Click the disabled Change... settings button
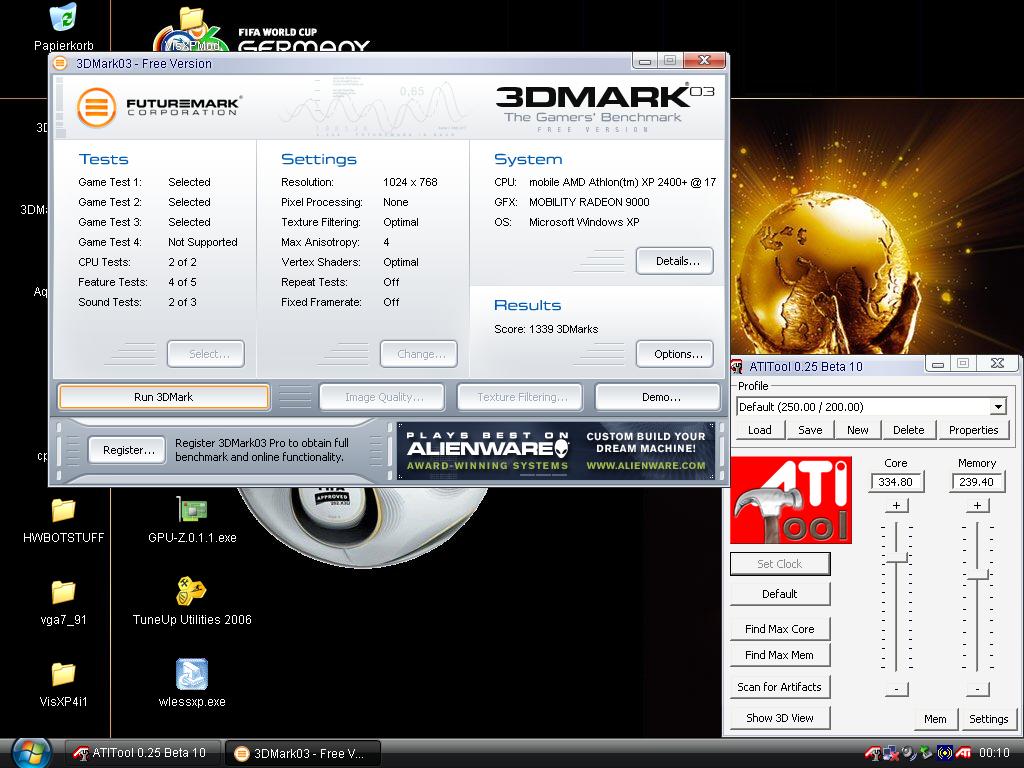This screenshot has width=1024, height=768. 419,354
